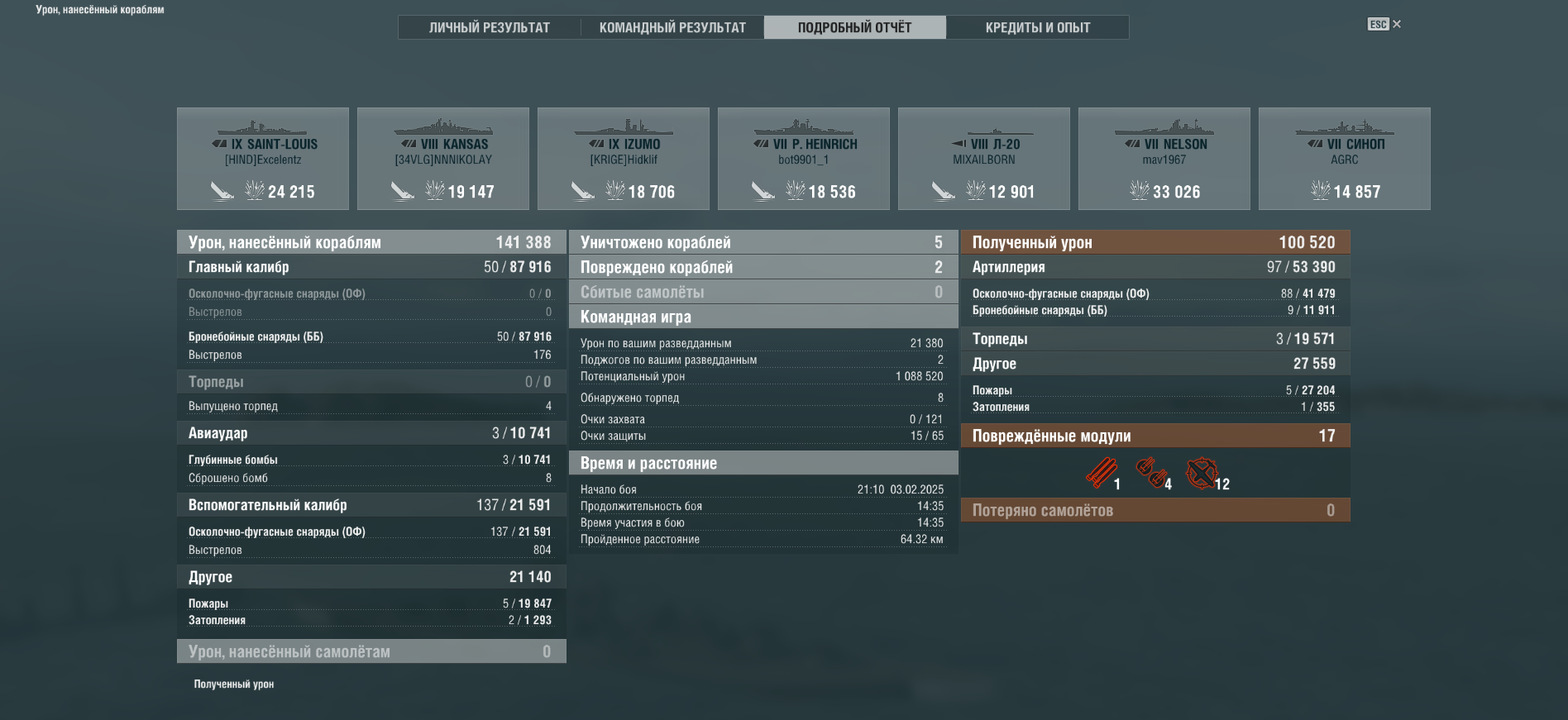The width and height of the screenshot is (1568, 720).
Task: Click the Повреждённые модули section header
Action: point(1154,436)
